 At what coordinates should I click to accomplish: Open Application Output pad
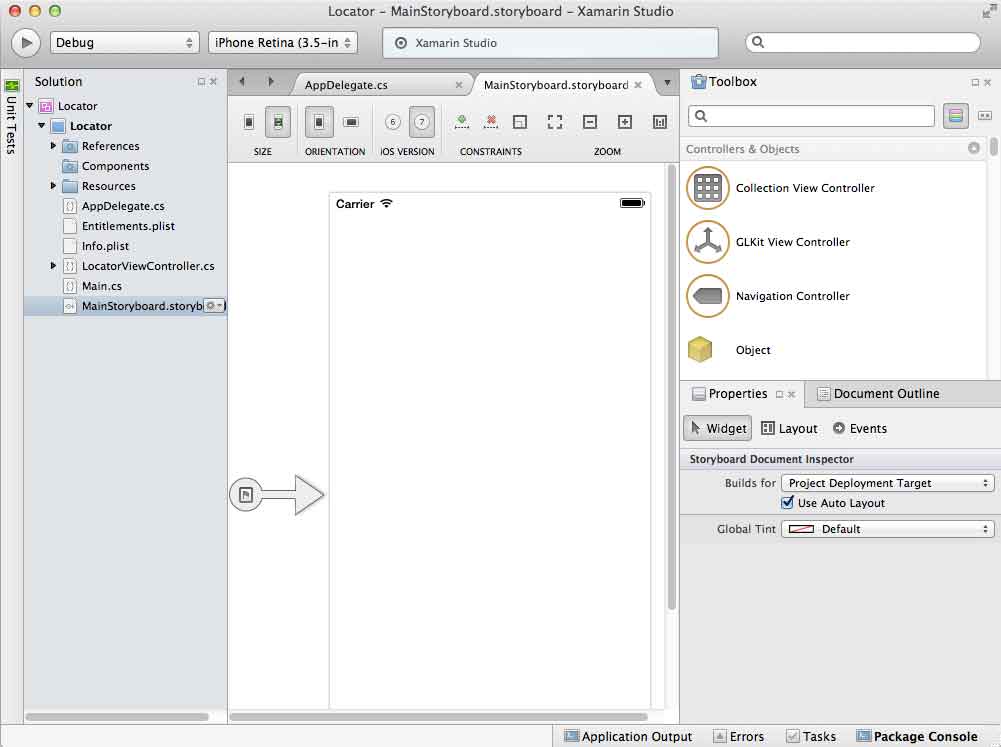coord(628,736)
